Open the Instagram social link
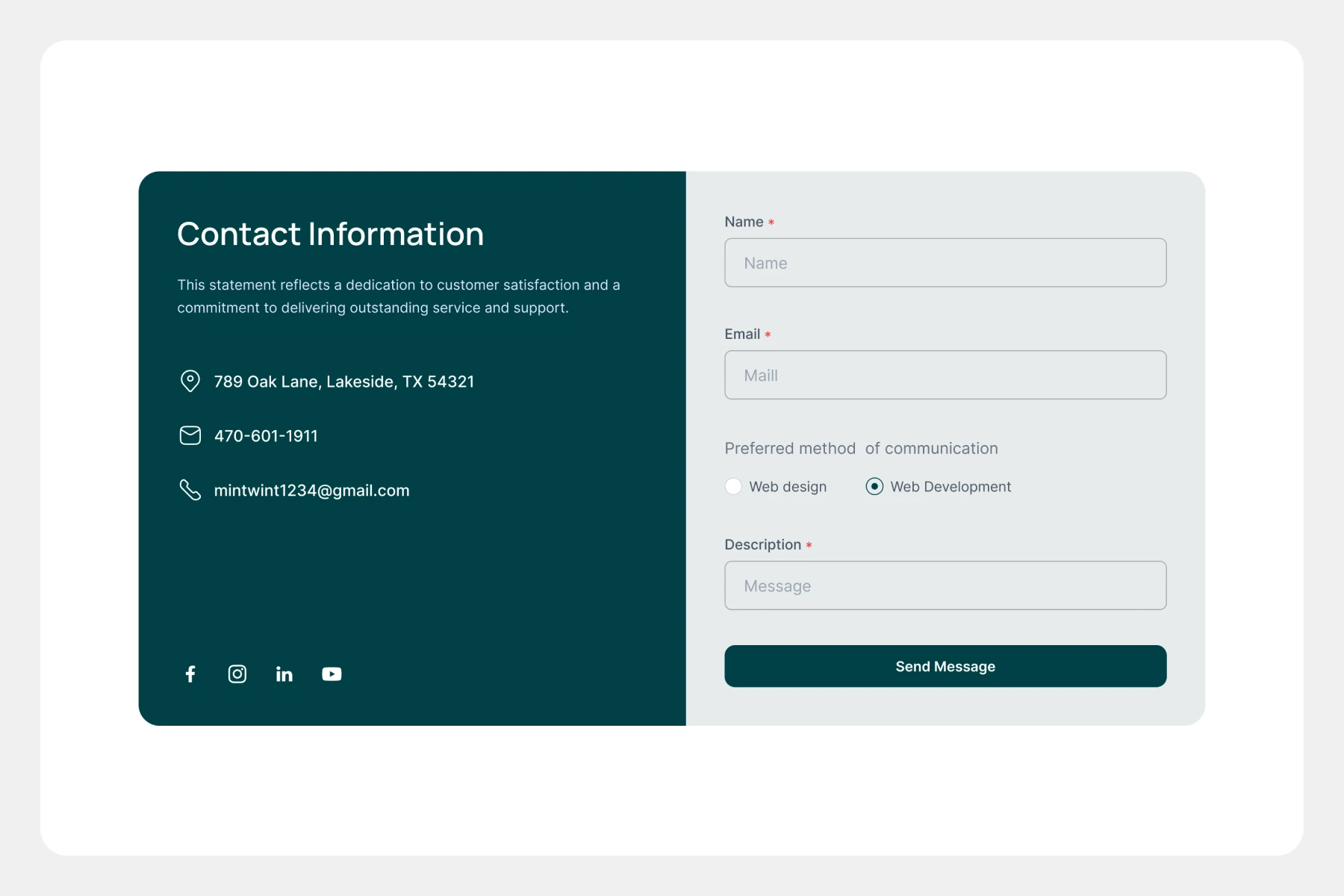1344x896 pixels. tap(237, 674)
